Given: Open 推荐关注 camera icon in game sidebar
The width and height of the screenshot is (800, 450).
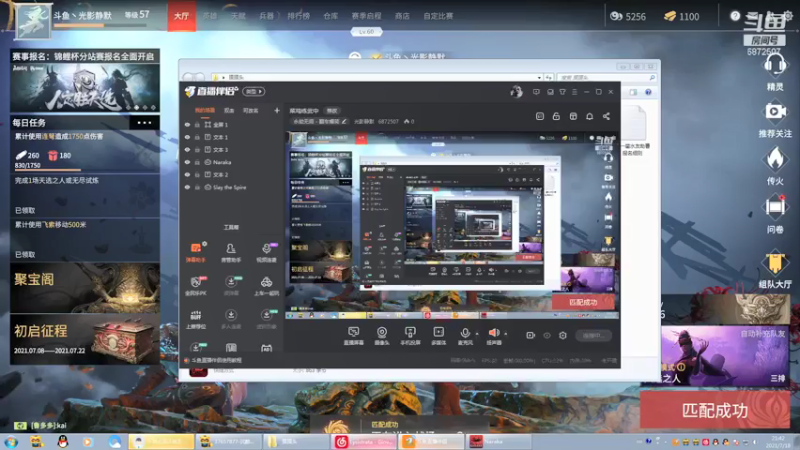Looking at the screenshot, I should pyautogui.click(x=775, y=111).
